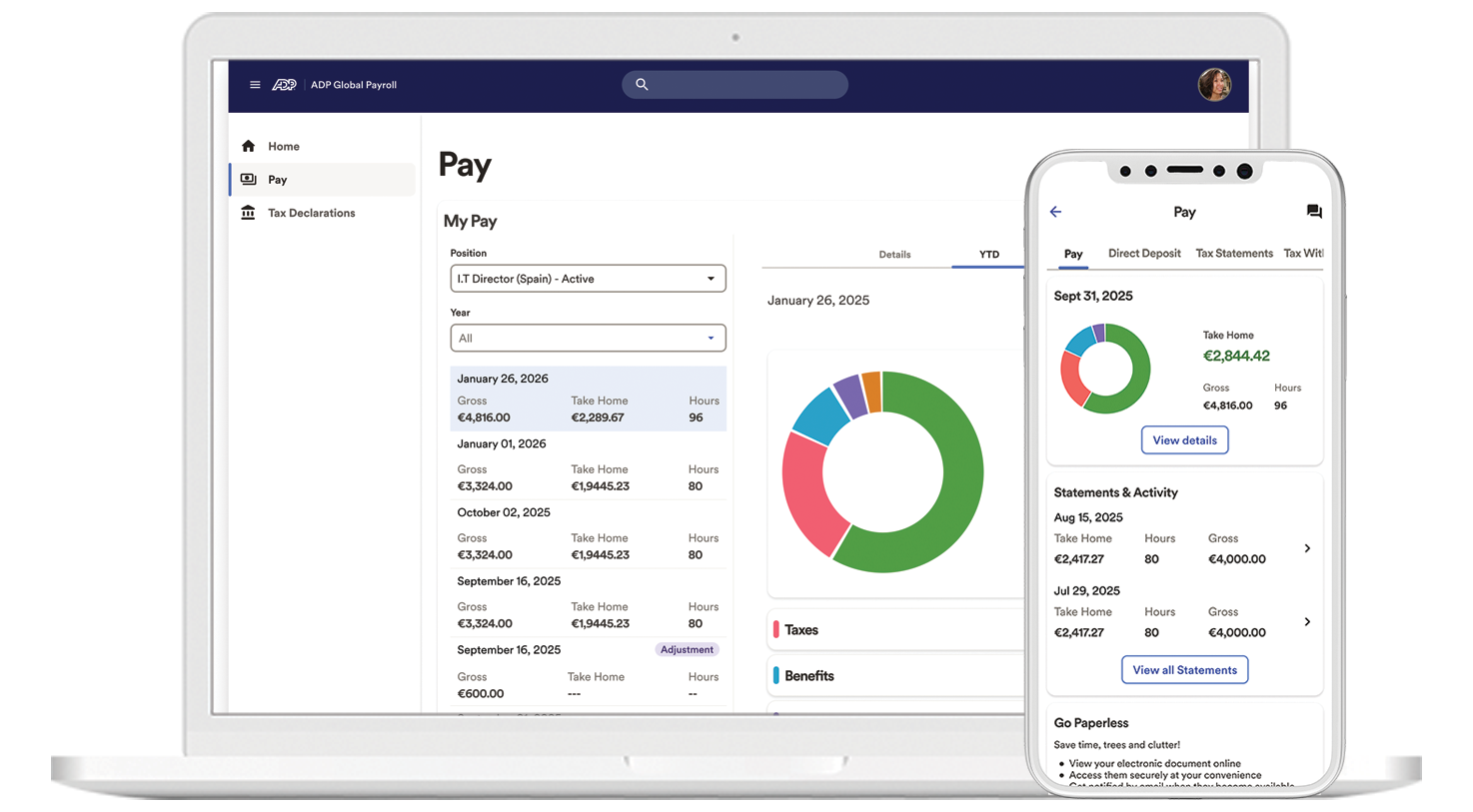Click the ADP logo in the top bar
This screenshot has width=1473, height=812.
point(285,85)
